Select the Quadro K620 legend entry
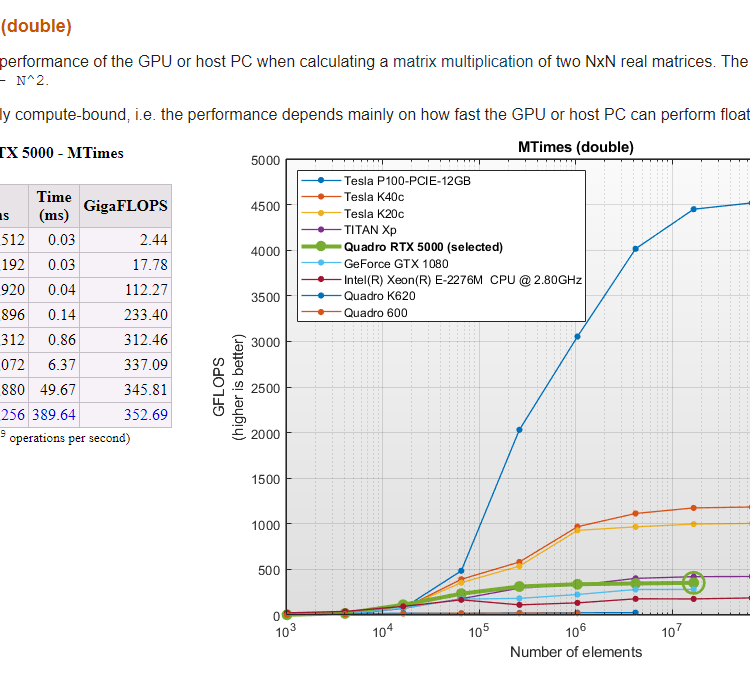 click(x=379, y=296)
